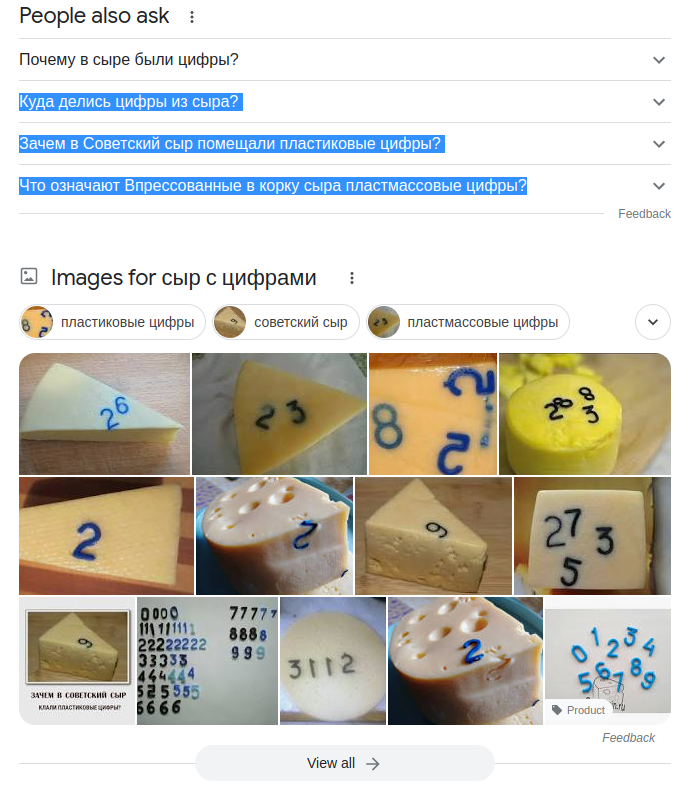Select советский сыр filter chip
The width and height of the screenshot is (691, 785).
pyautogui.click(x=286, y=322)
